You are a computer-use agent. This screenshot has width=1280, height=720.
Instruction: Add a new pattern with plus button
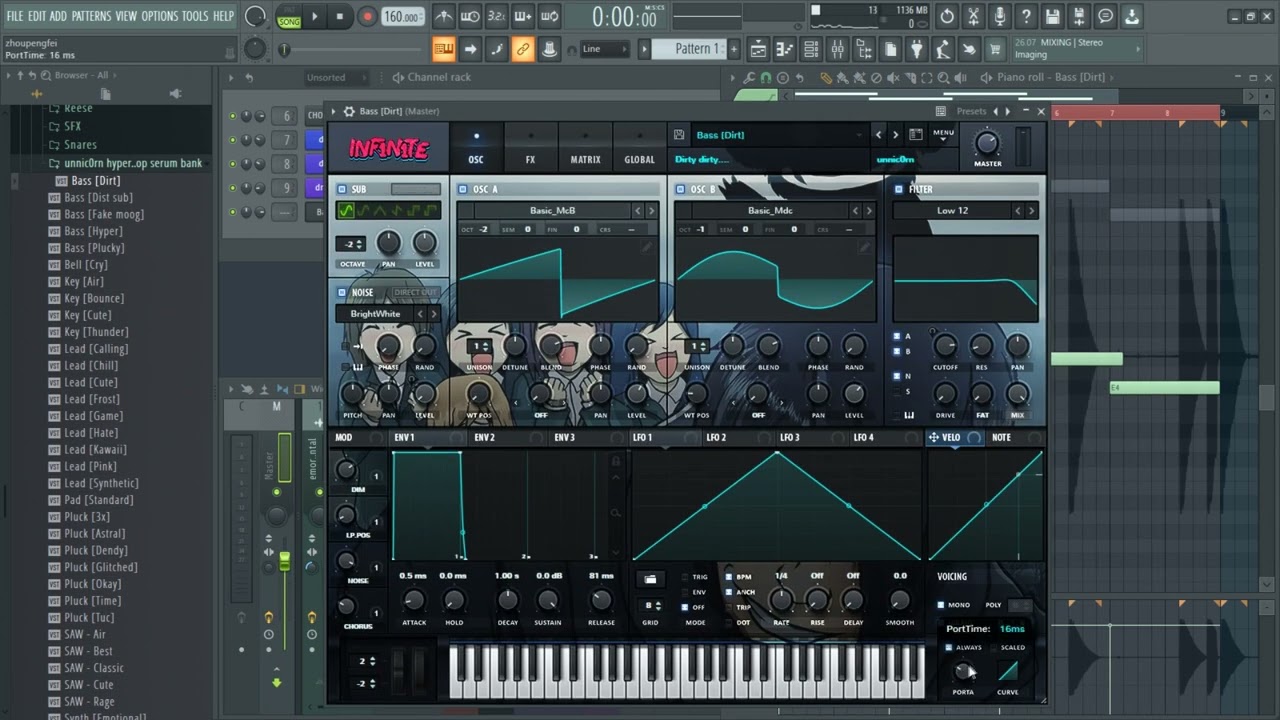733,49
